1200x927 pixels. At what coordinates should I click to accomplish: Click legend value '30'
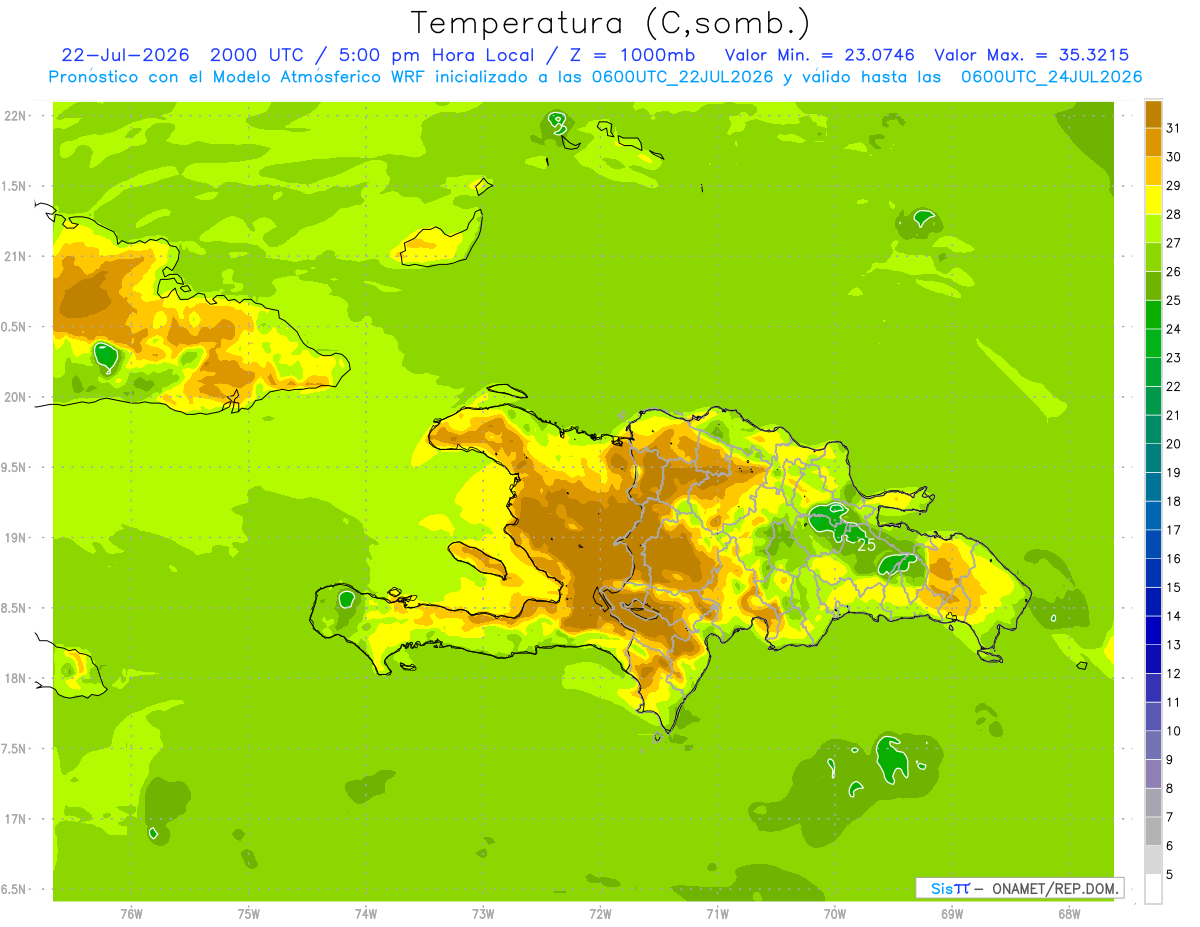[x=1174, y=157]
